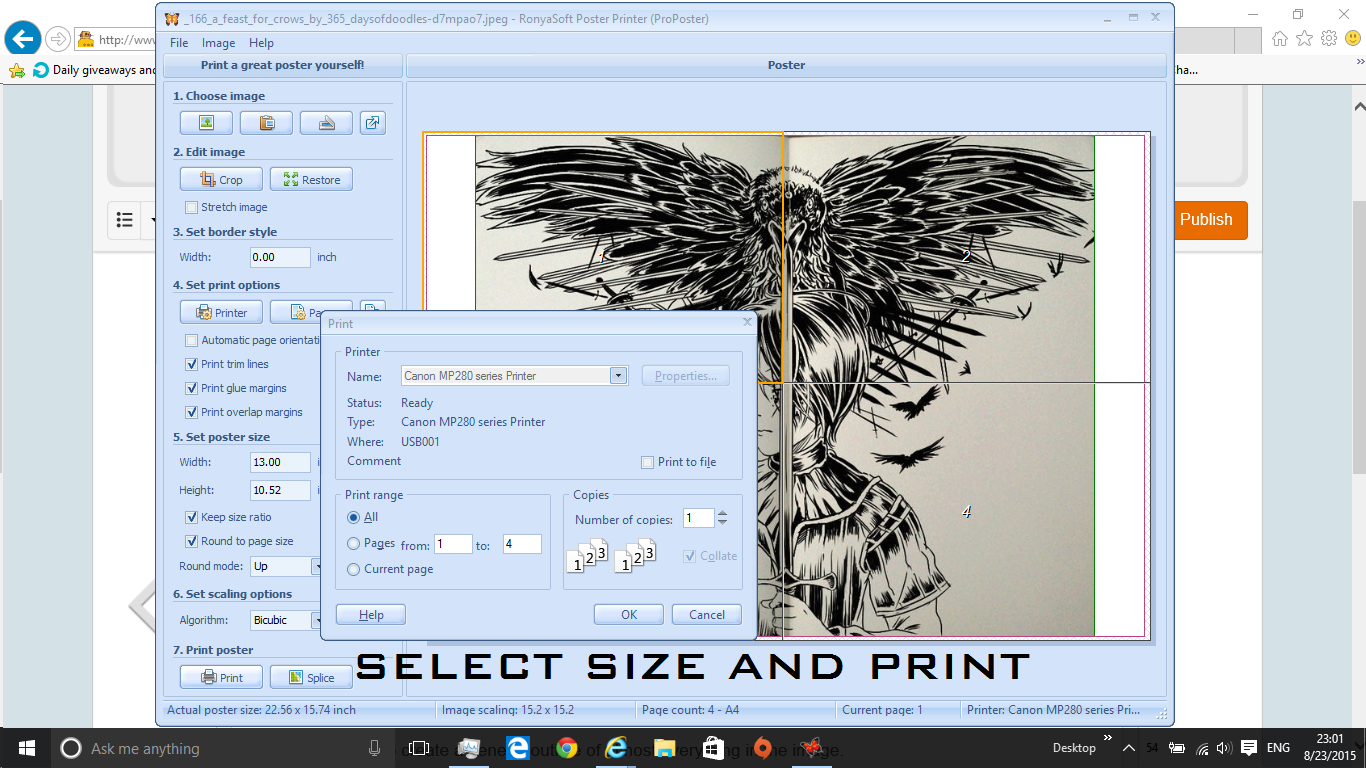The height and width of the screenshot is (768, 1366).
Task: Check Print to file option
Action: (x=648, y=462)
